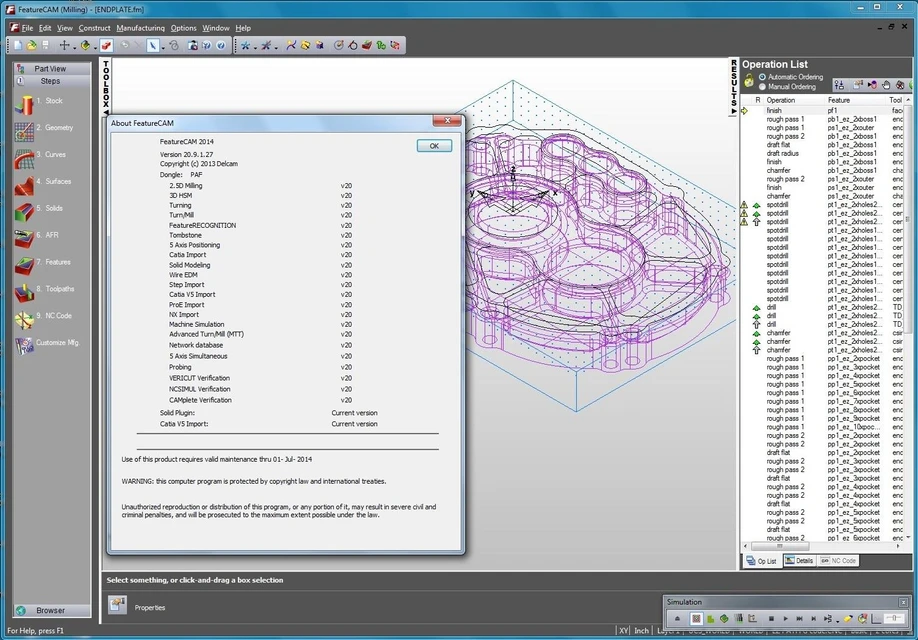Close the Simulation toolbar panel
Image resolution: width=918 pixels, height=640 pixels.
[903, 602]
